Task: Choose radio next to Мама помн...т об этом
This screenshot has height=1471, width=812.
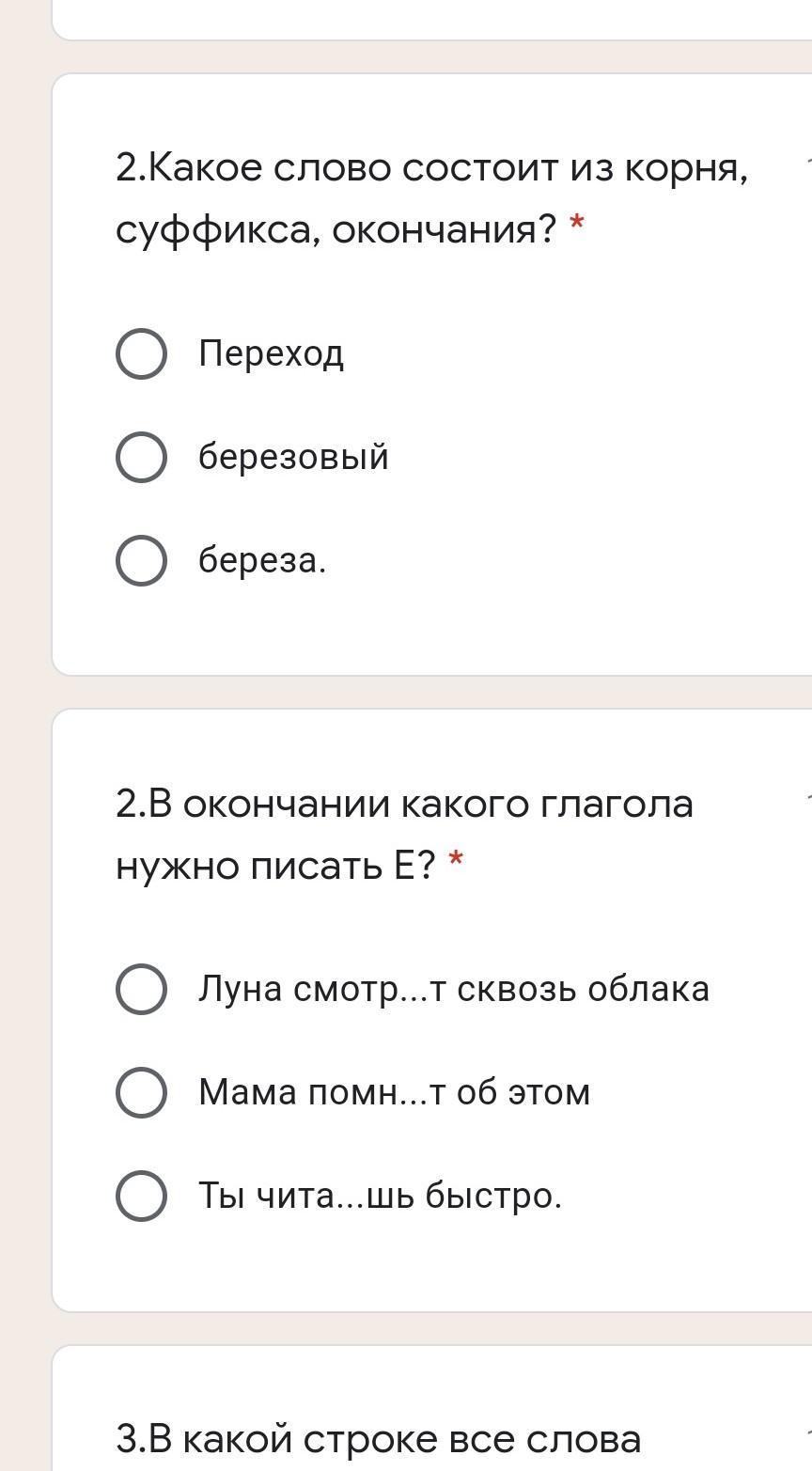Action: coord(142,1092)
